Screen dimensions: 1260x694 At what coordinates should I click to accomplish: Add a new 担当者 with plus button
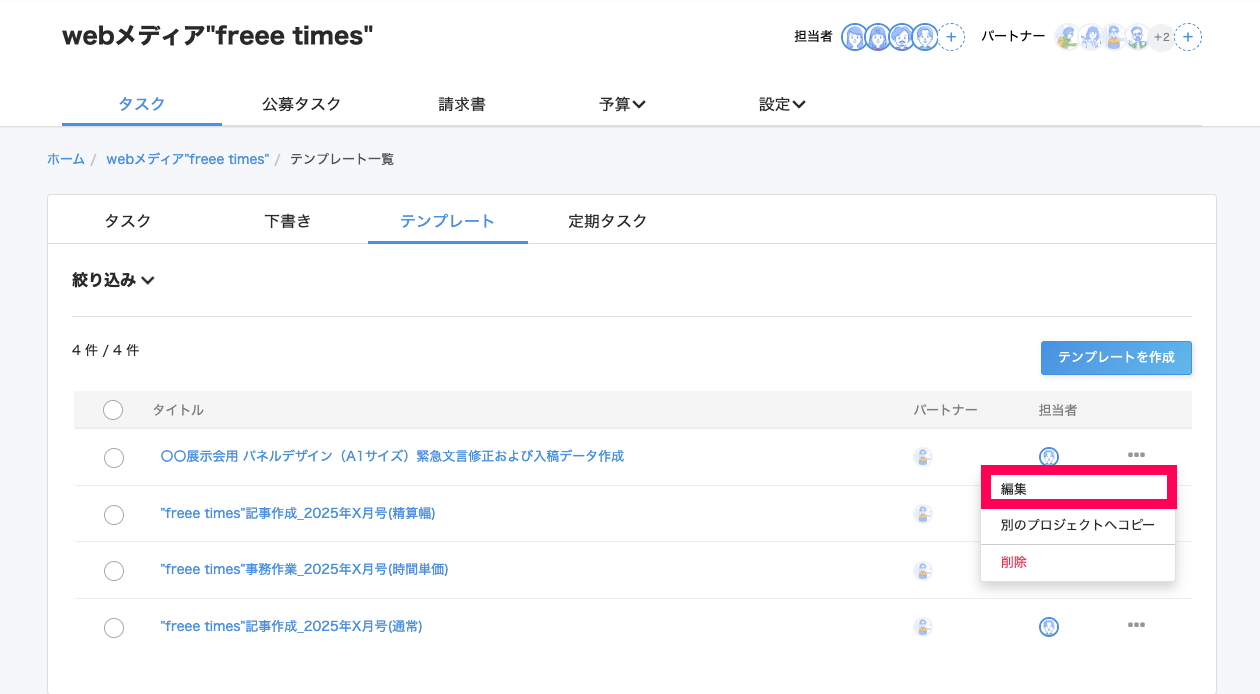952,37
